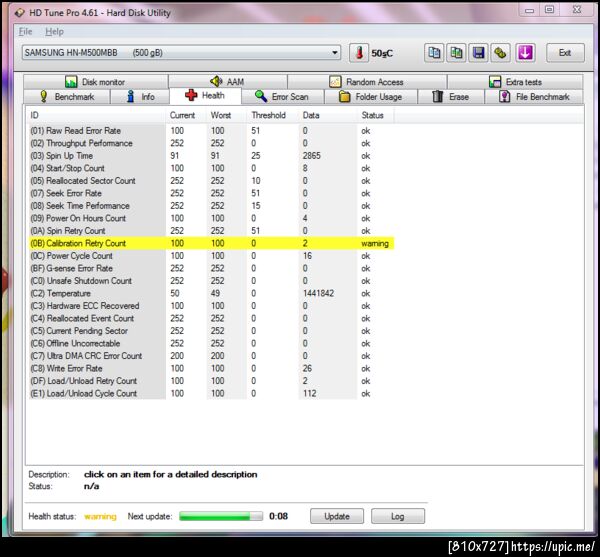Open the File menu
Image resolution: width=600 pixels, height=557 pixels.
(x=25, y=32)
